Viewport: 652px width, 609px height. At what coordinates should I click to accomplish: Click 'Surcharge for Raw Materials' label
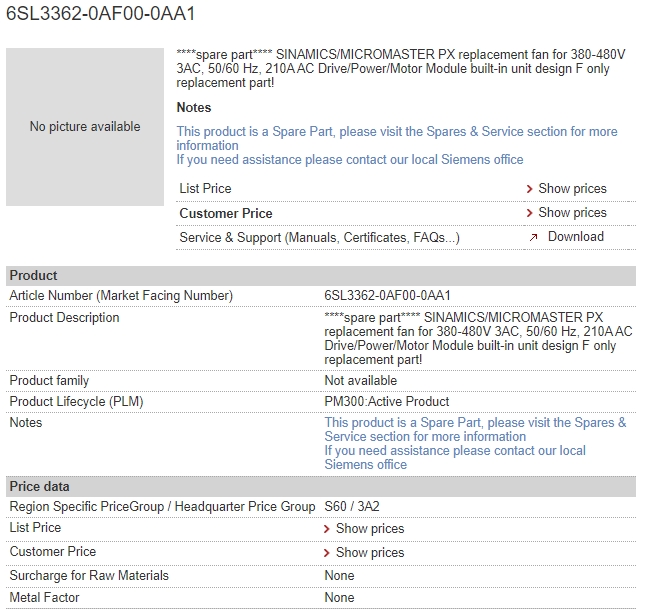tap(89, 576)
